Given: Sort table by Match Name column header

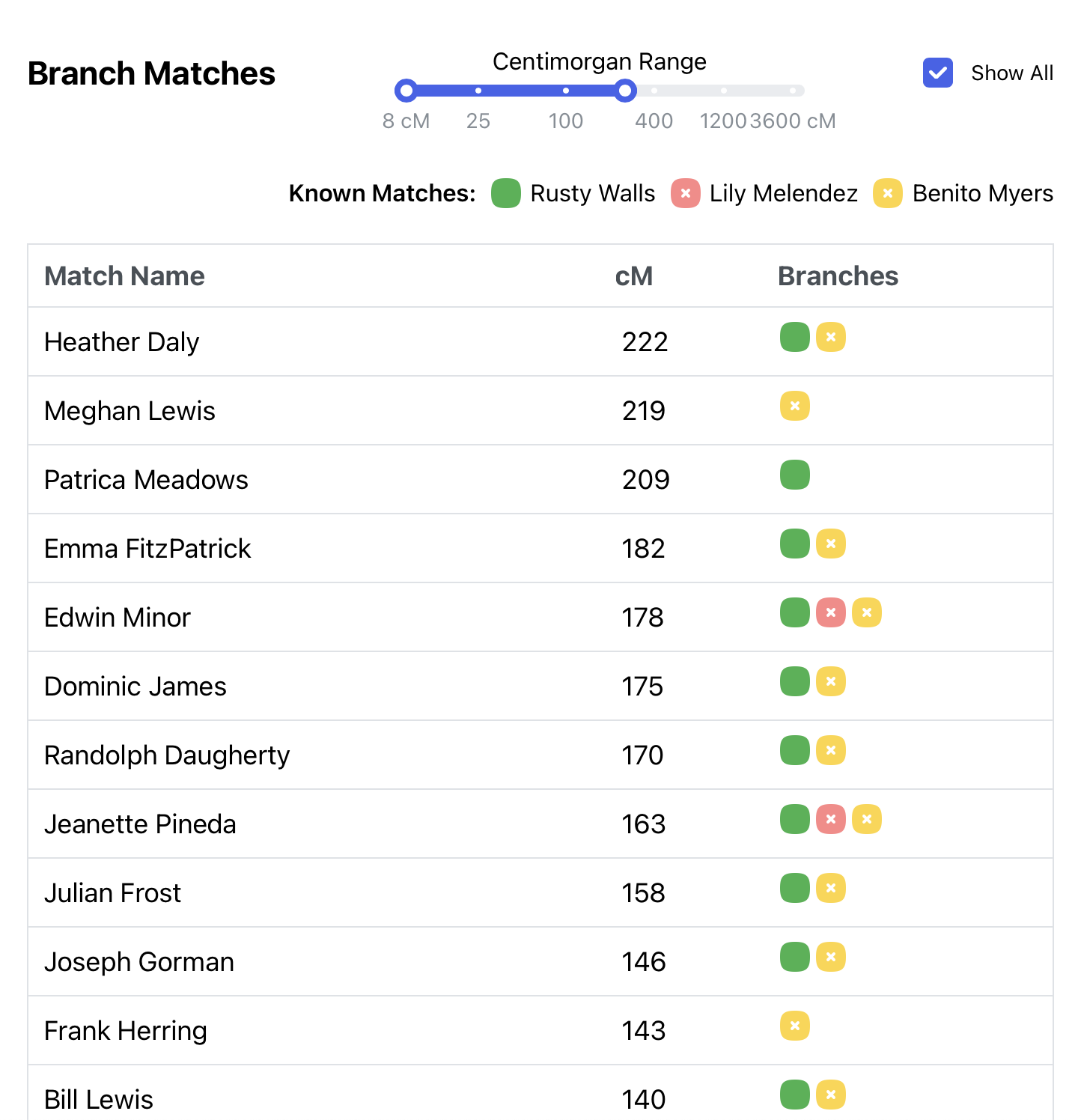Looking at the screenshot, I should tap(124, 276).
